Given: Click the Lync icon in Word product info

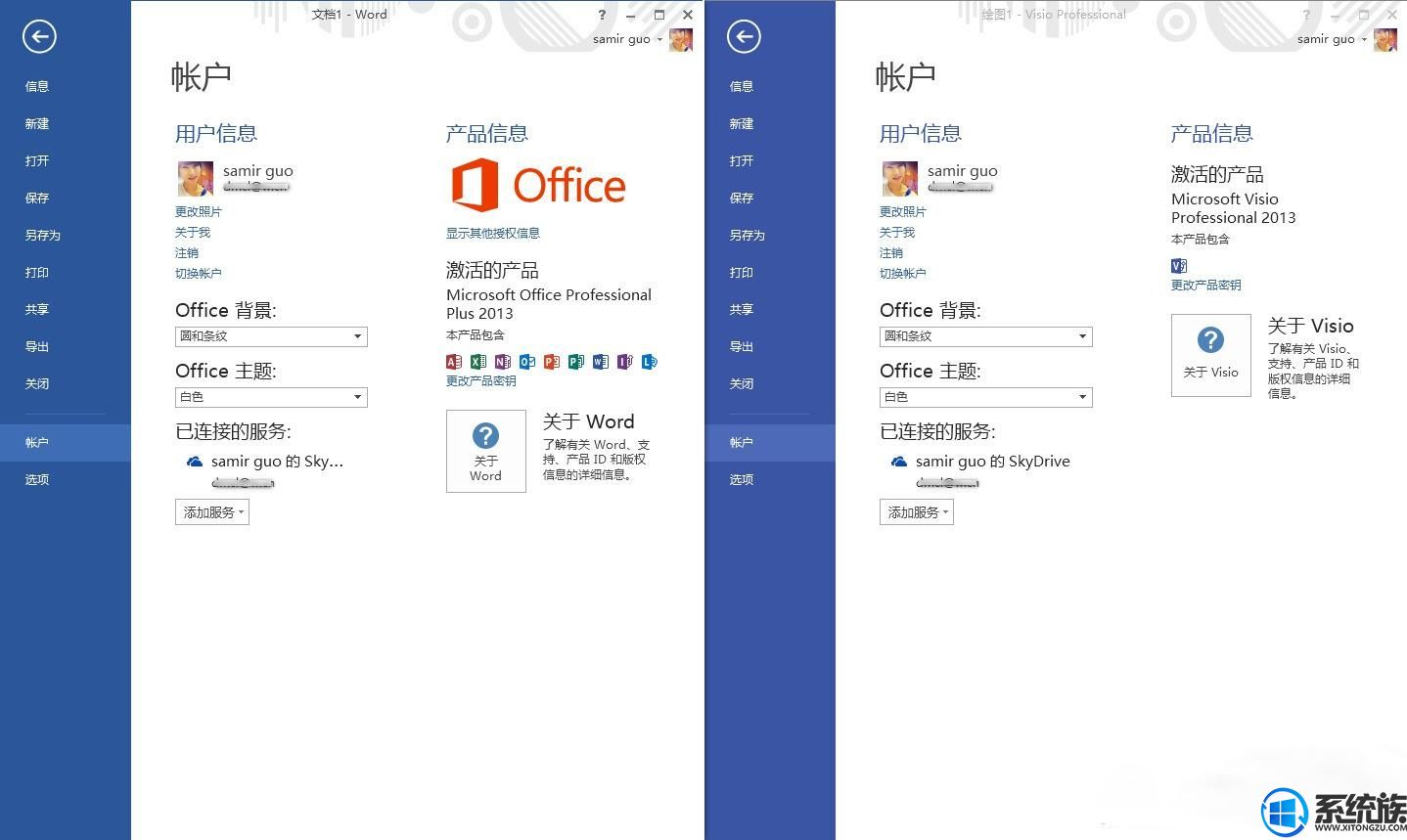Looking at the screenshot, I should (x=650, y=362).
